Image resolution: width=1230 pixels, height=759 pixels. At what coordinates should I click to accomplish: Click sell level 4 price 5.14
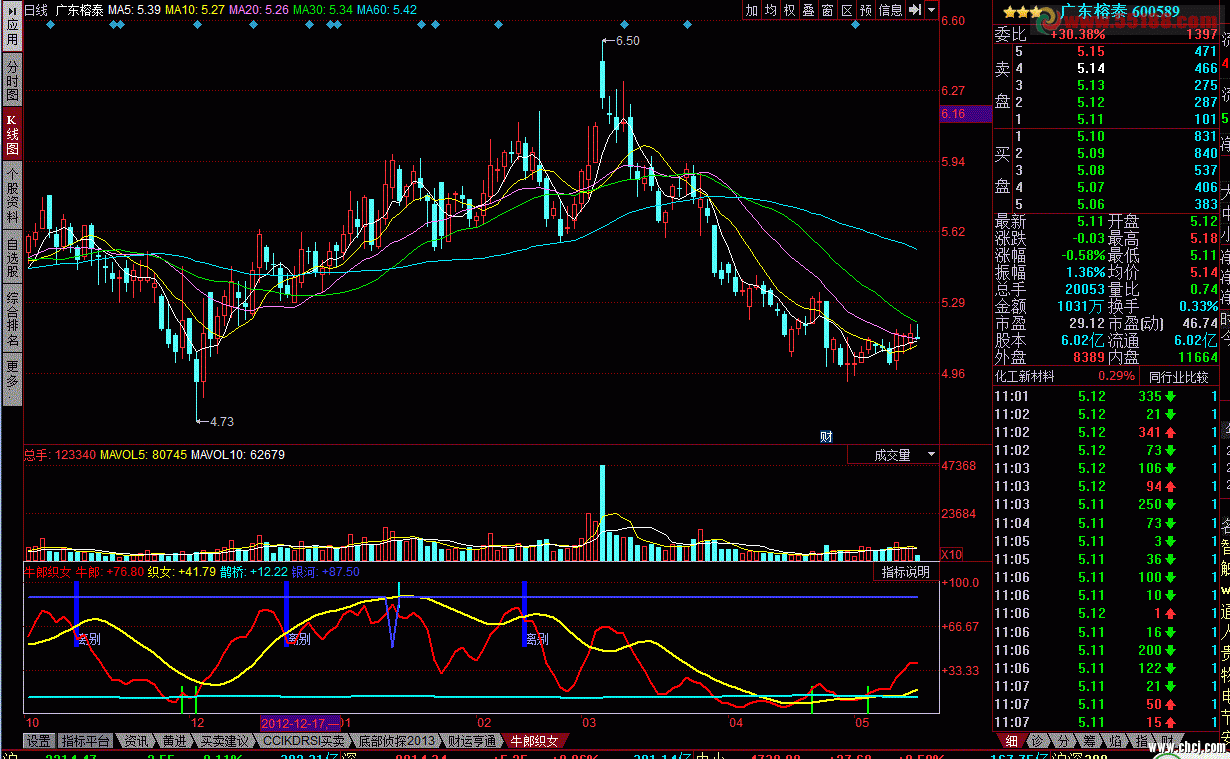(1090, 68)
